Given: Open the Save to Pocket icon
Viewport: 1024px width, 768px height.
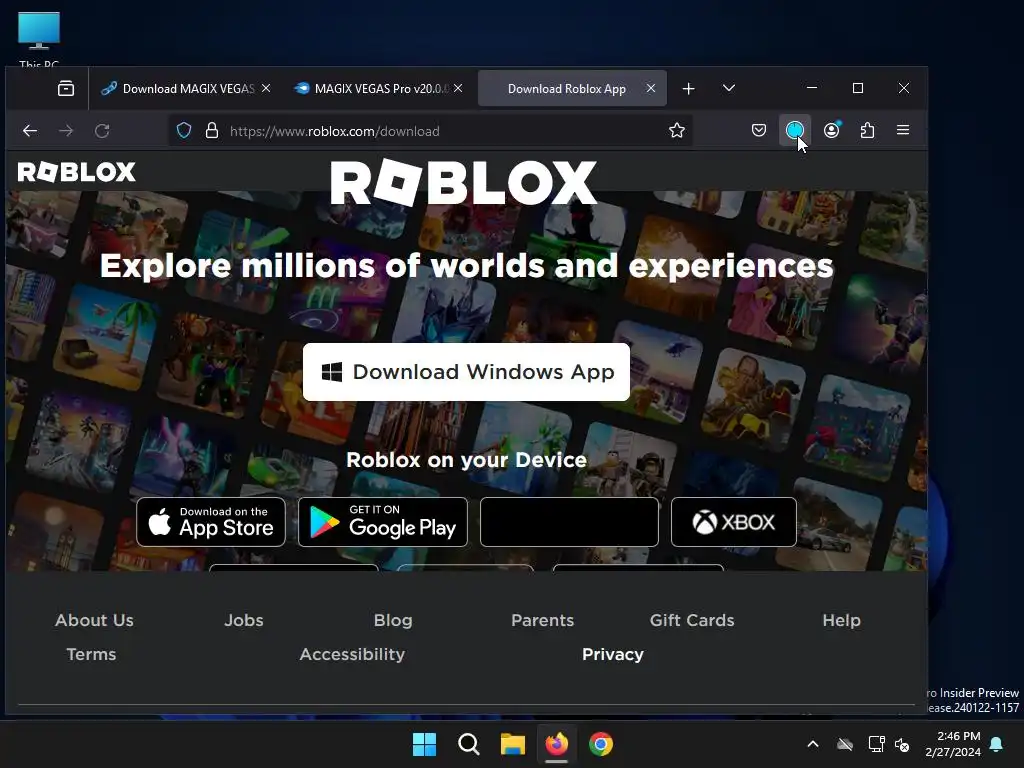Looking at the screenshot, I should 759,131.
